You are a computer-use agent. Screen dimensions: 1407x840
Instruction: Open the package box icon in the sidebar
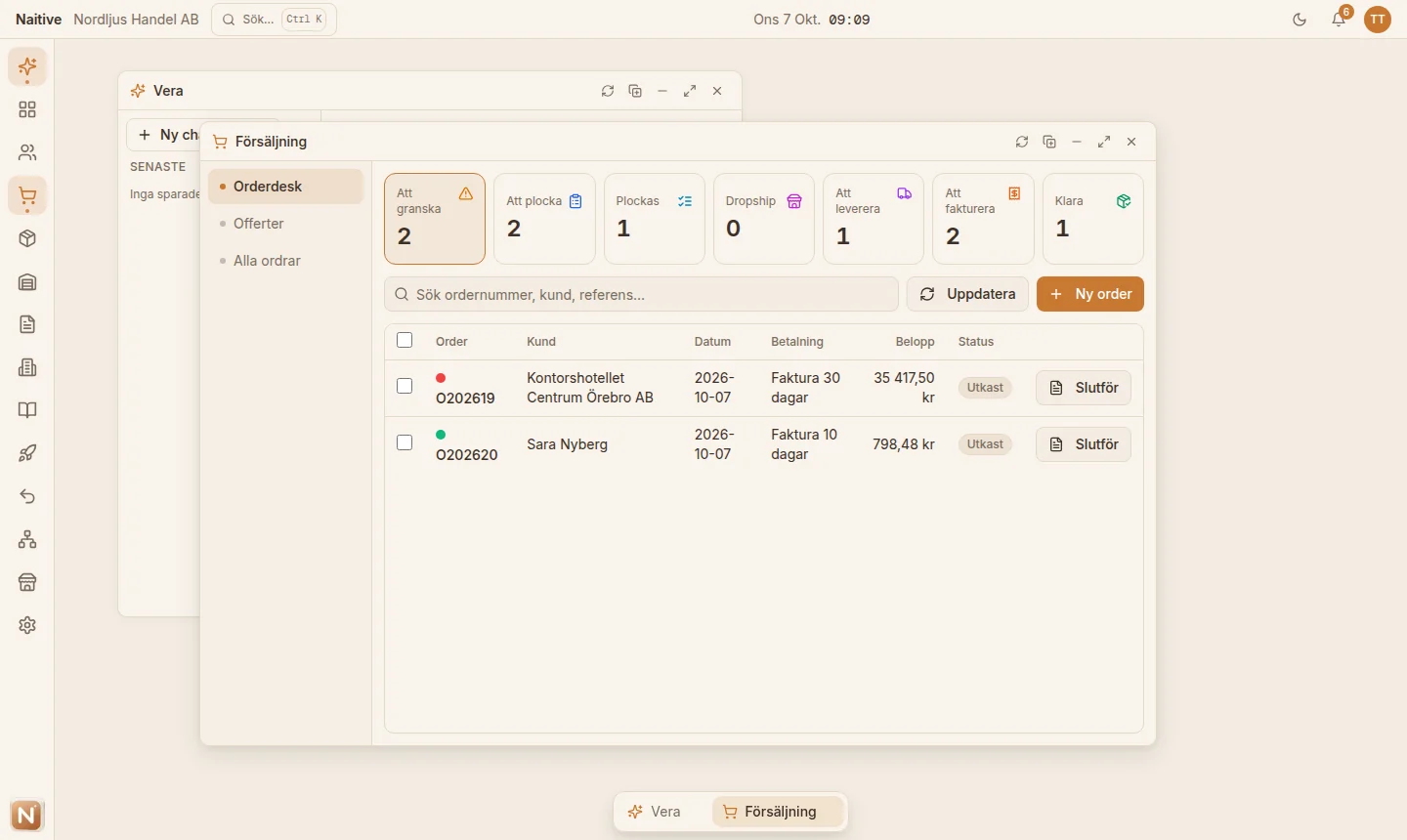[27, 239]
